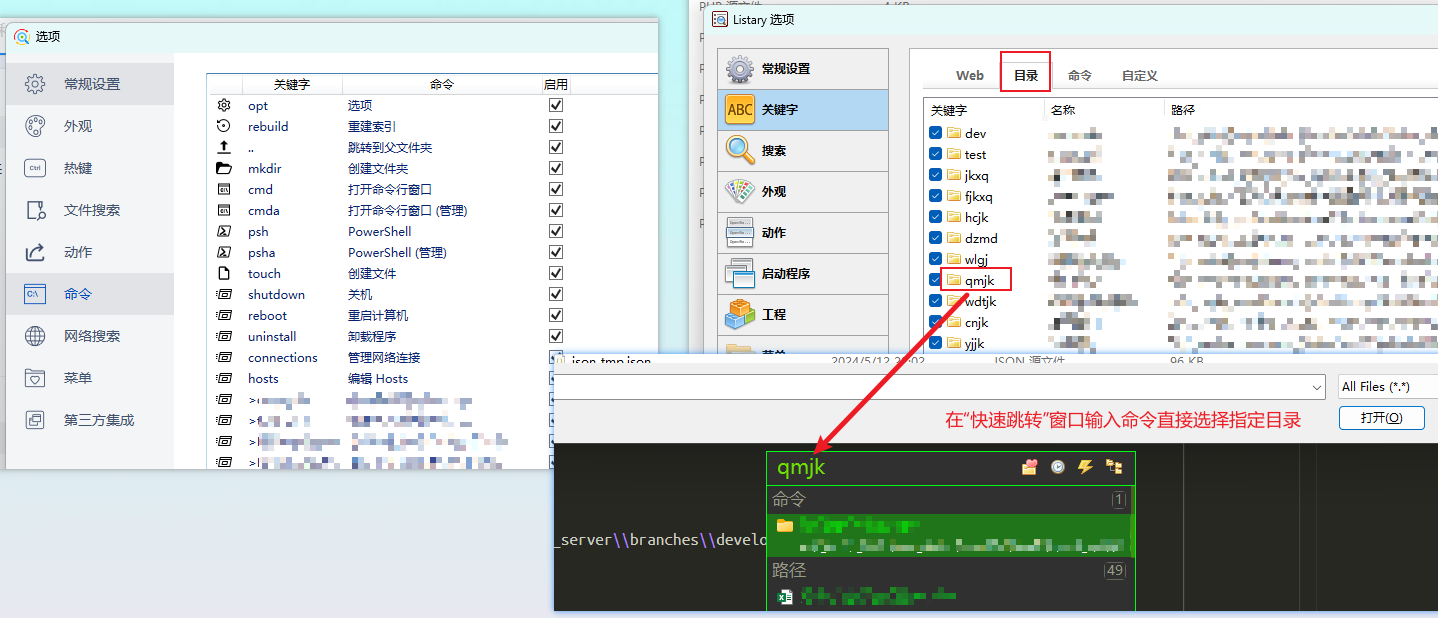Image resolution: width=1438 pixels, height=618 pixels.
Task: Switch to the 命令 tab in Listary 选项
Action: [x=1080, y=75]
